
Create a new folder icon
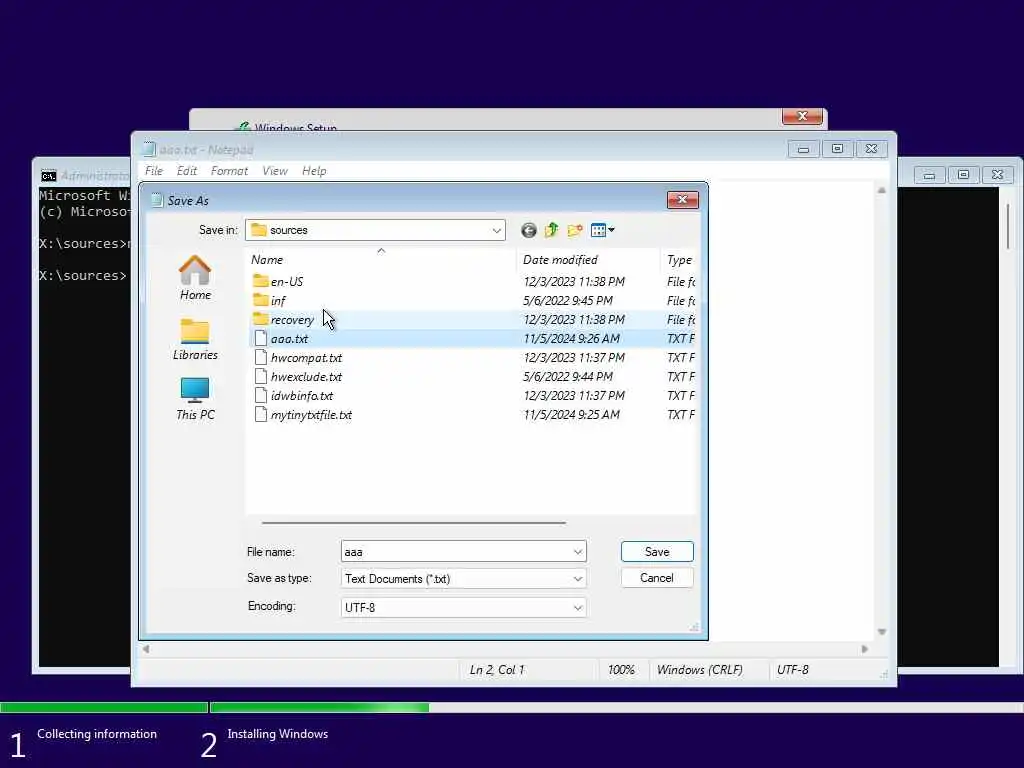pyautogui.click(x=575, y=230)
